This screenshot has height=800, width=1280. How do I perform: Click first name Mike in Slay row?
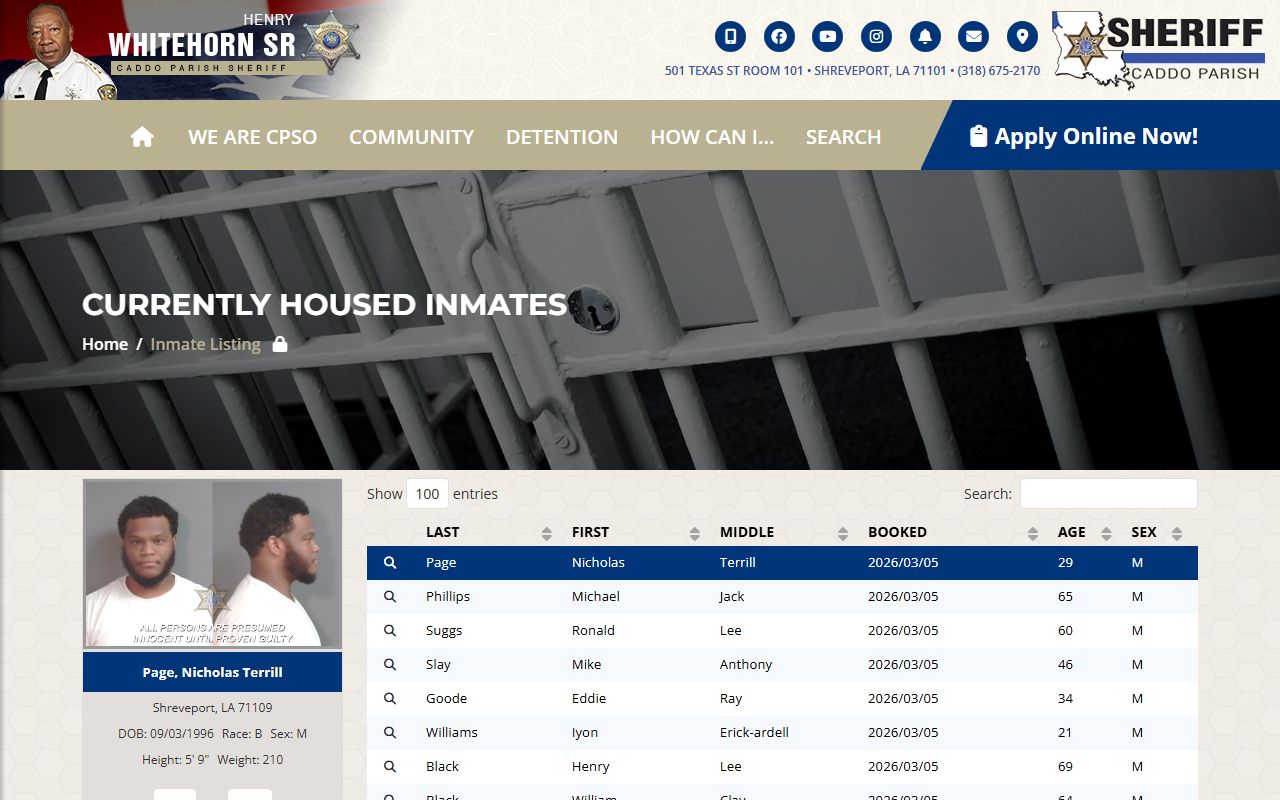pyautogui.click(x=587, y=665)
